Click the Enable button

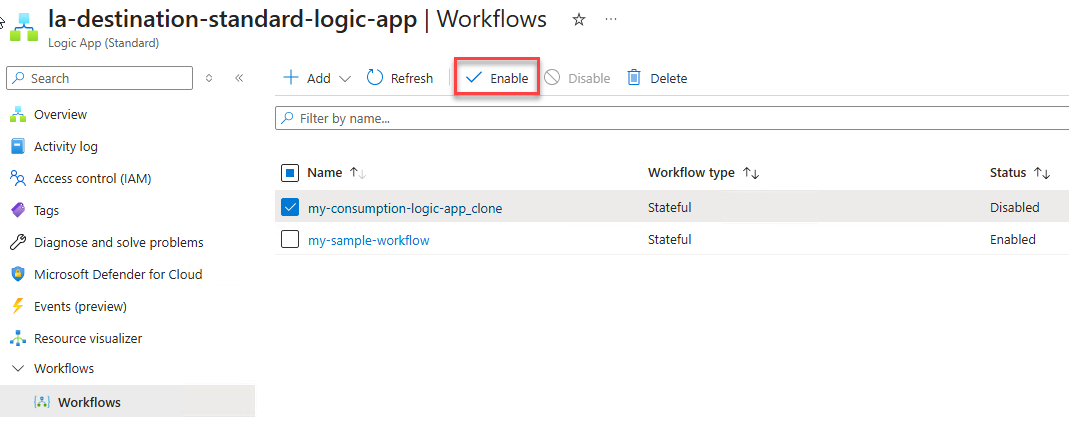(497, 78)
